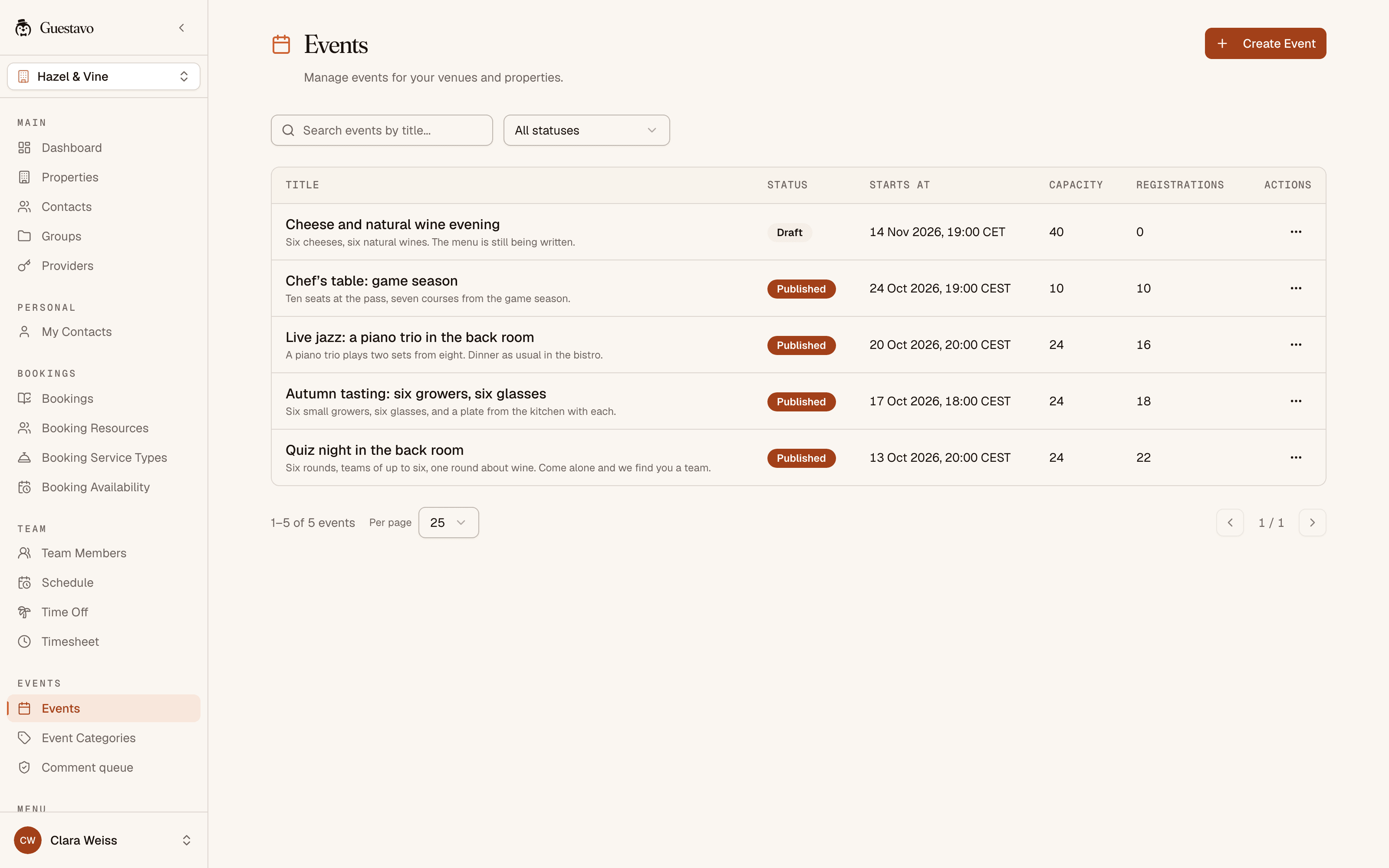
Task: Open the All statuses filter dropdown
Action: (586, 130)
